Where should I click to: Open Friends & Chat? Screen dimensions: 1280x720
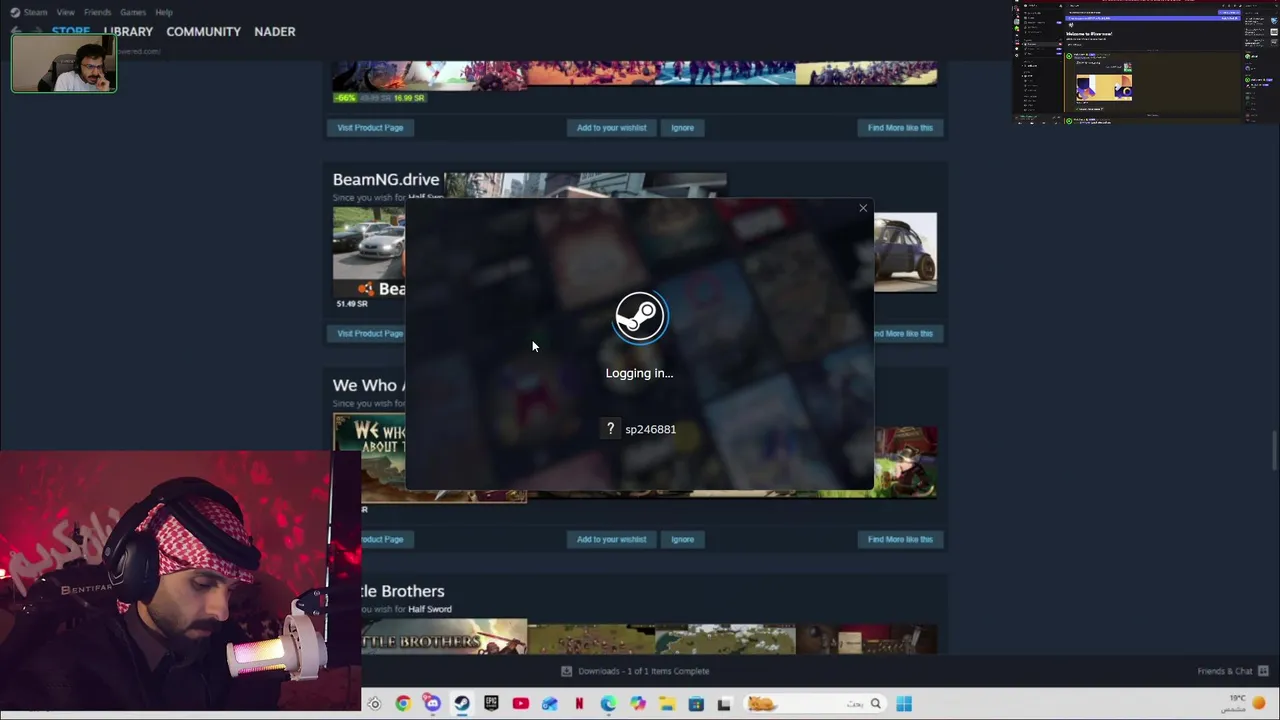1225,671
